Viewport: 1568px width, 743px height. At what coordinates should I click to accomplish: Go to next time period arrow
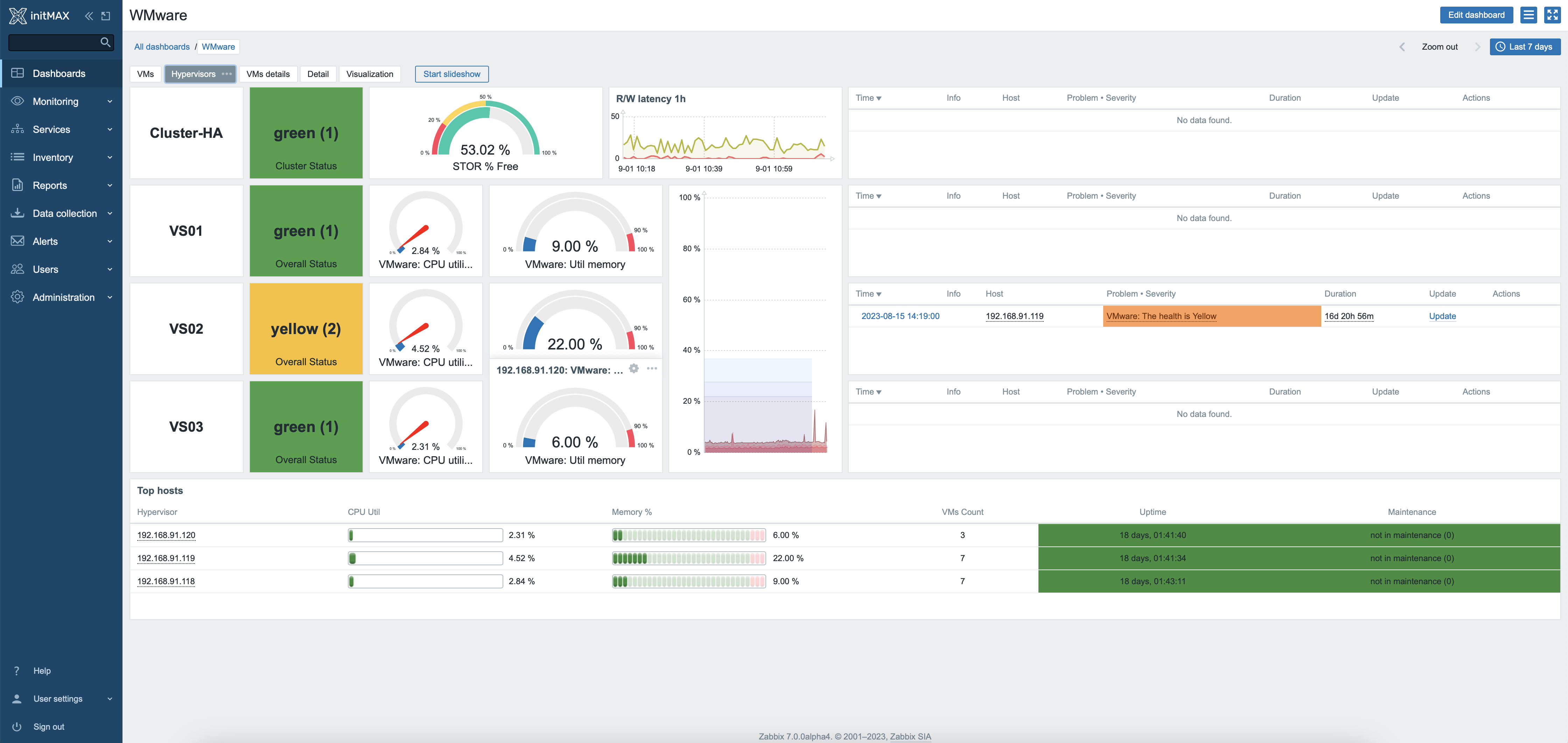coord(1477,47)
